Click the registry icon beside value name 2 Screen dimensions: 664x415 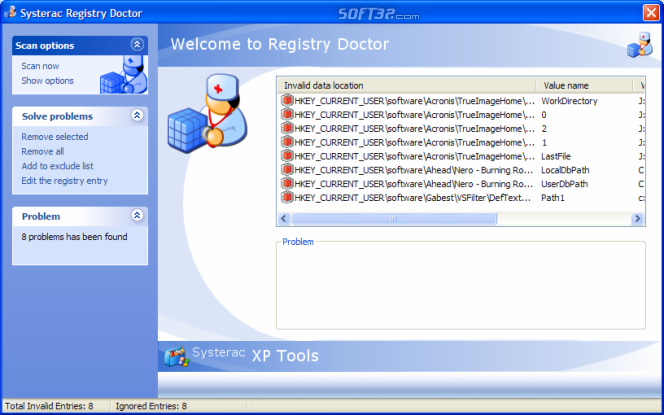point(287,128)
